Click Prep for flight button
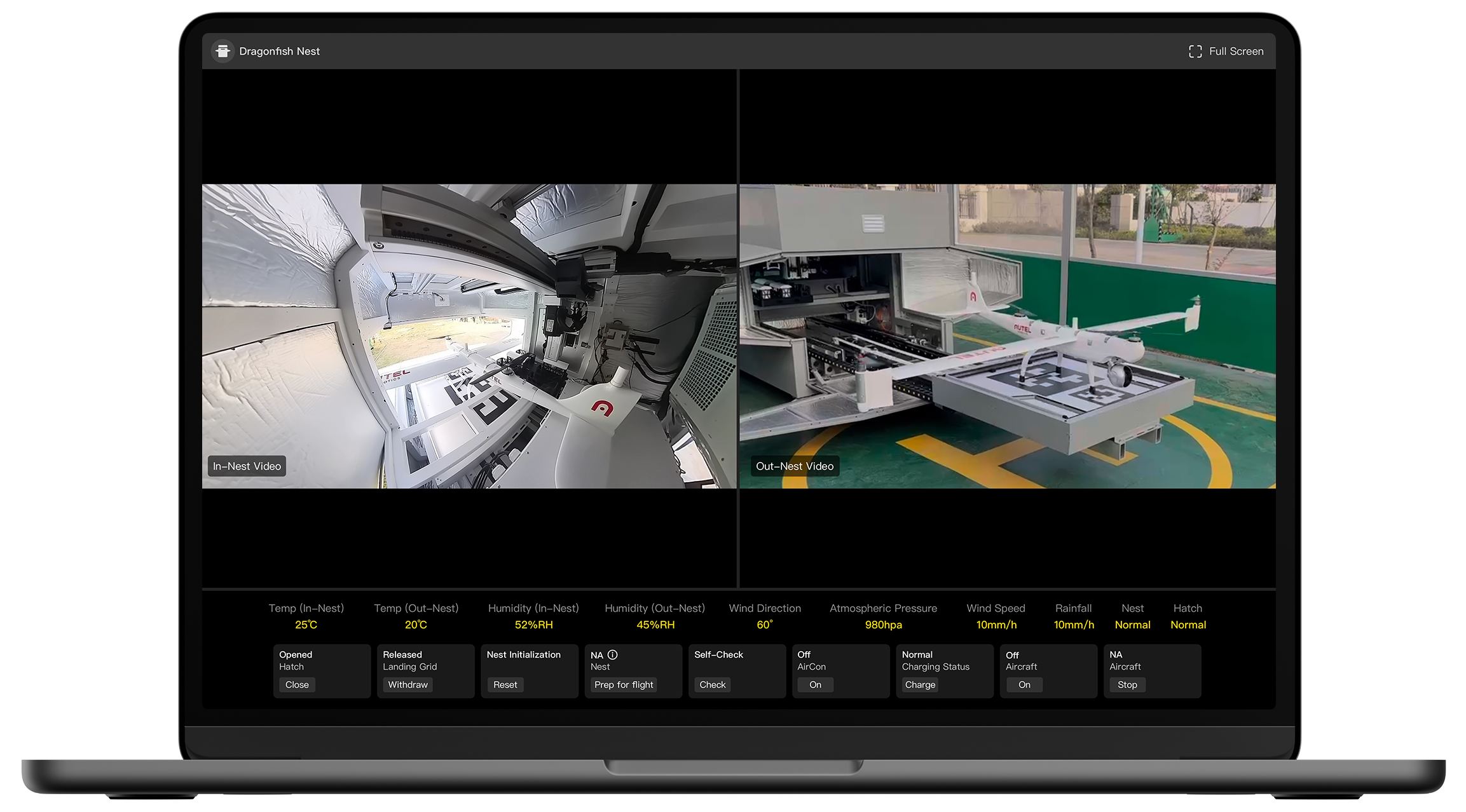This screenshot has width=1466, height=812. tap(623, 684)
